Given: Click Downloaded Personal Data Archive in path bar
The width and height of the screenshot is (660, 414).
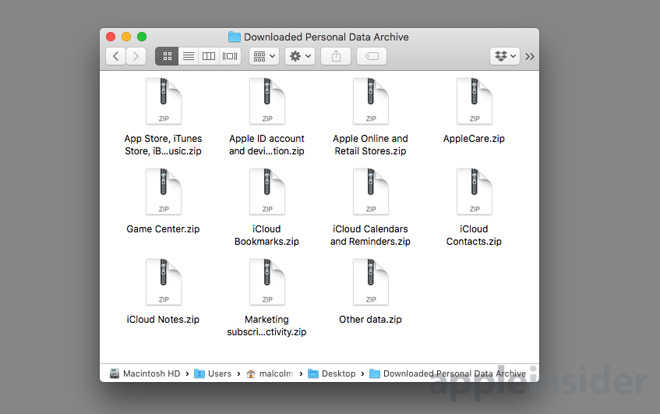Looking at the screenshot, I should [447, 374].
